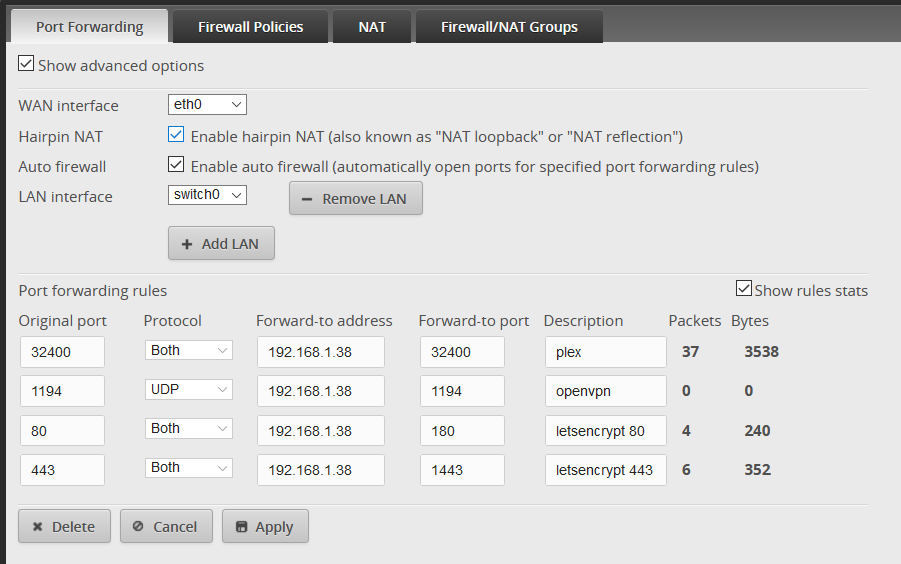Click the Port forwarding rules heading

[x=93, y=291]
